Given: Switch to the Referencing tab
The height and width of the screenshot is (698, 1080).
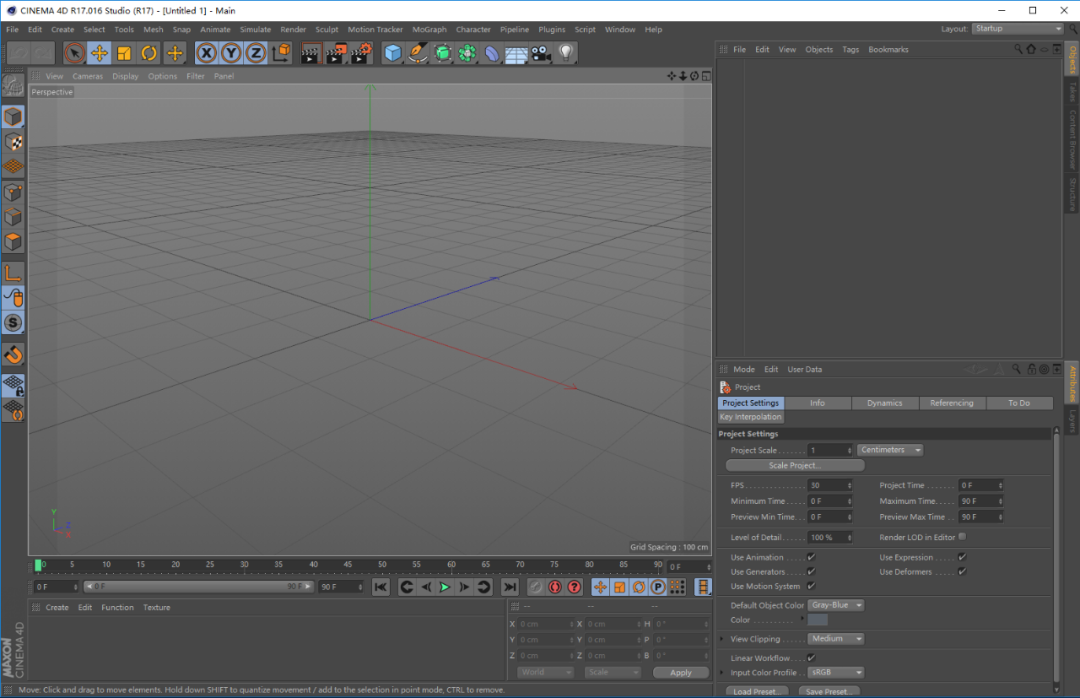Looking at the screenshot, I should pyautogui.click(x=952, y=403).
